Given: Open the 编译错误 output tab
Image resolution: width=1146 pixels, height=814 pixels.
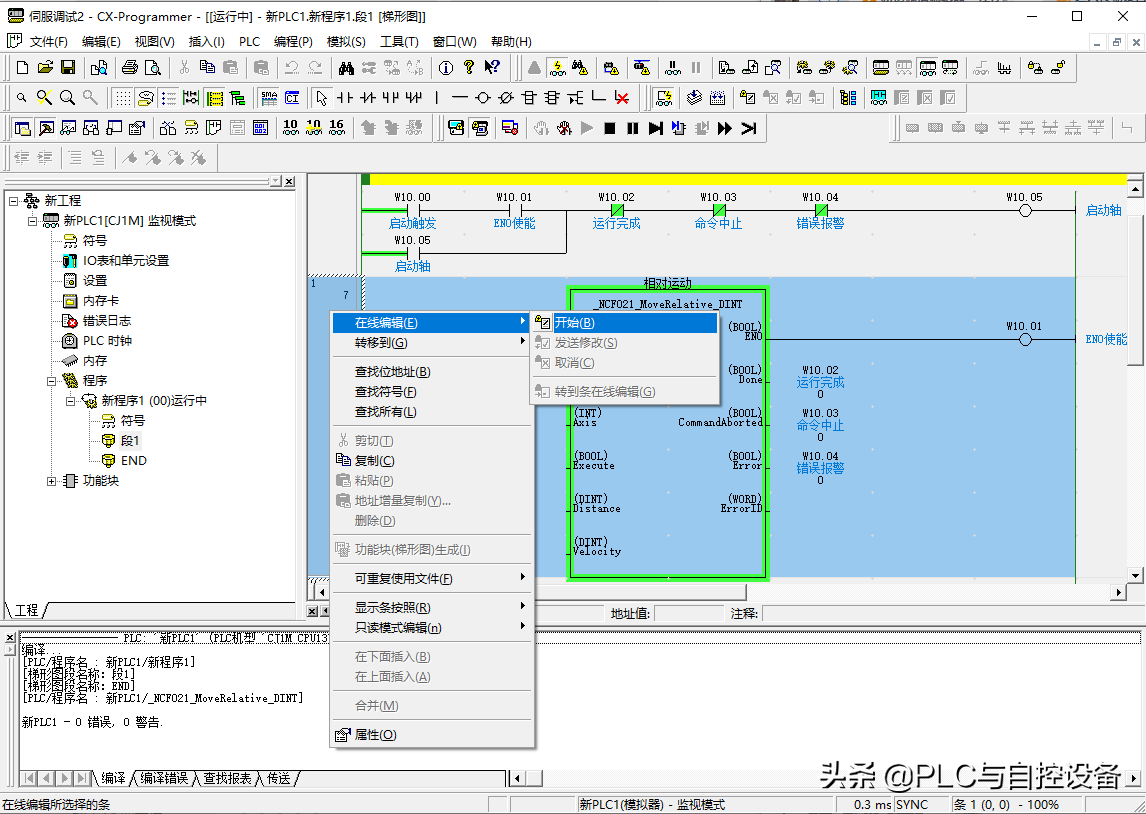Looking at the screenshot, I should coord(163,778).
